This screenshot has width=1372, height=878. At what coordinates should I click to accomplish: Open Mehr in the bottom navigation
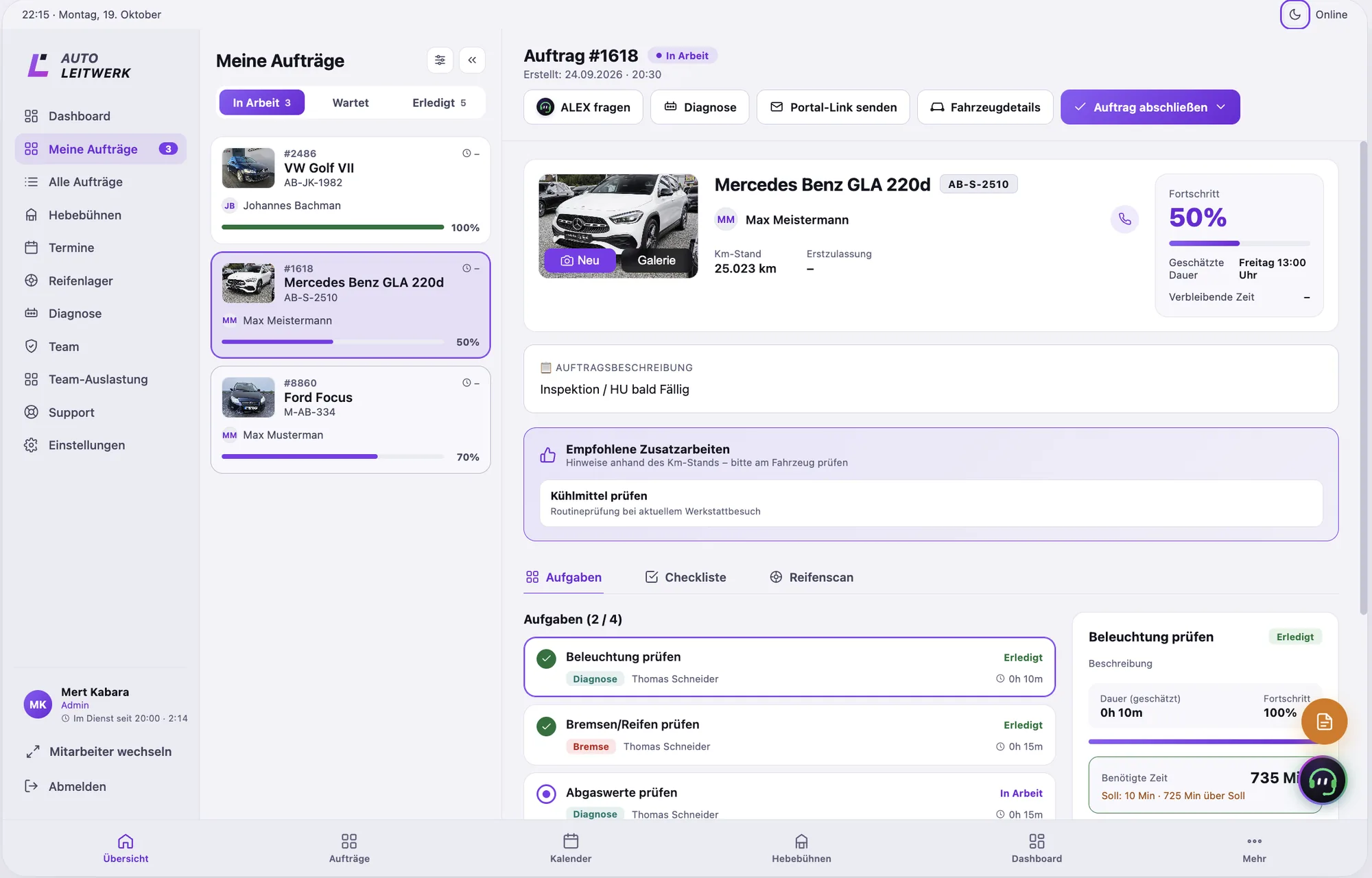coord(1254,848)
